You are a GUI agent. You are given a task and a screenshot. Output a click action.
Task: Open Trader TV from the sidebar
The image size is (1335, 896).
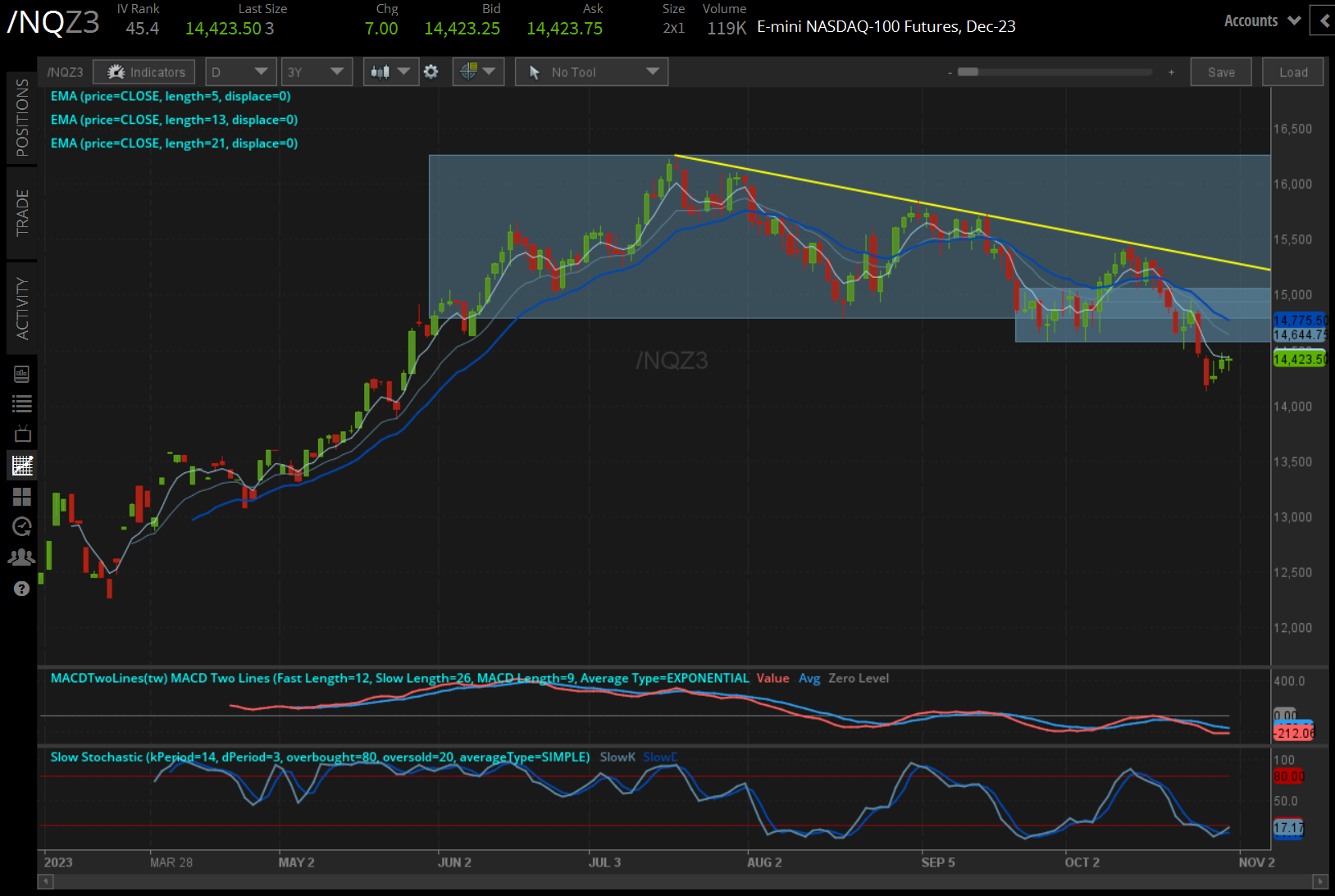click(22, 434)
